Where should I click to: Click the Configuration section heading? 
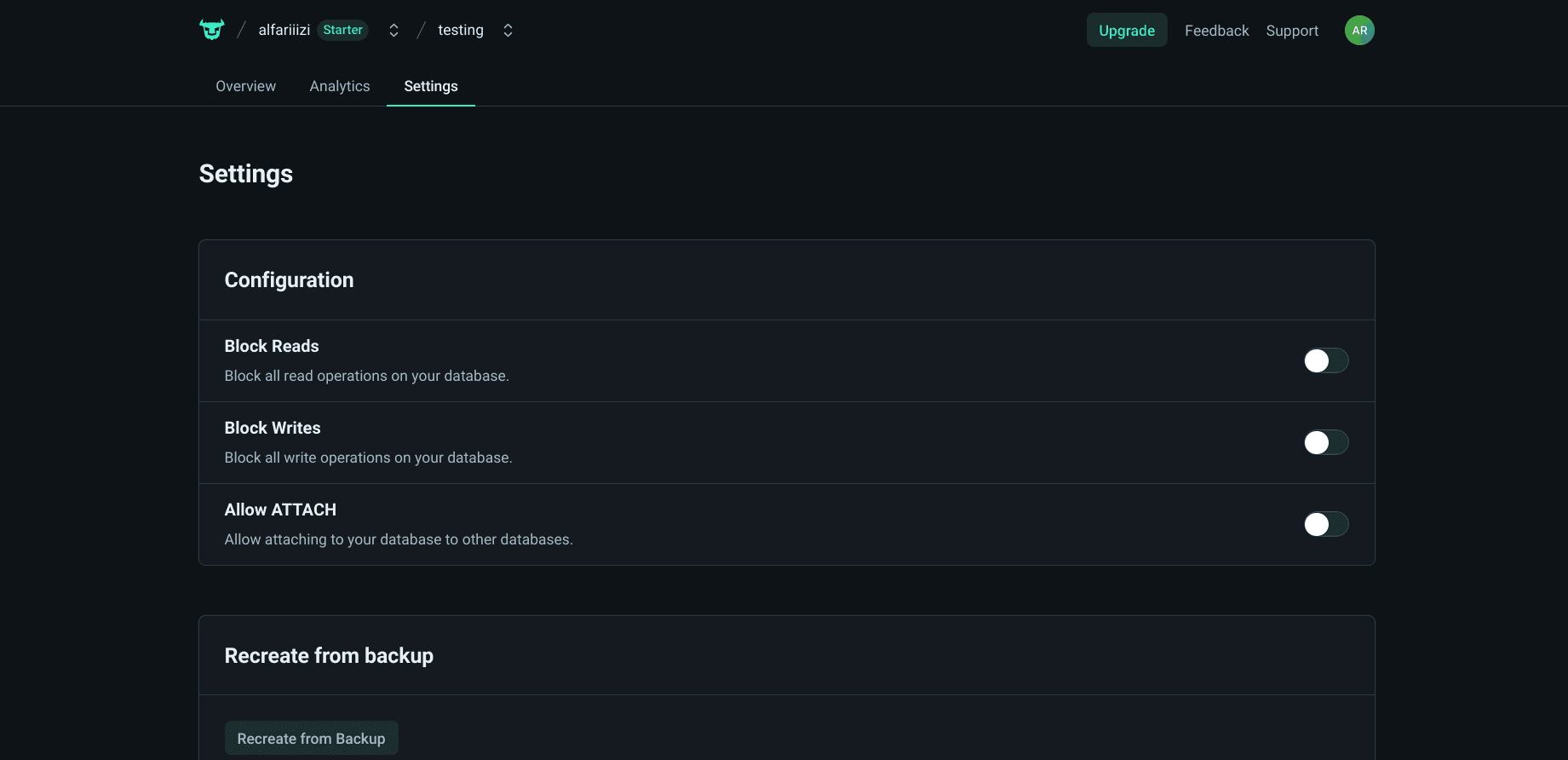point(289,280)
